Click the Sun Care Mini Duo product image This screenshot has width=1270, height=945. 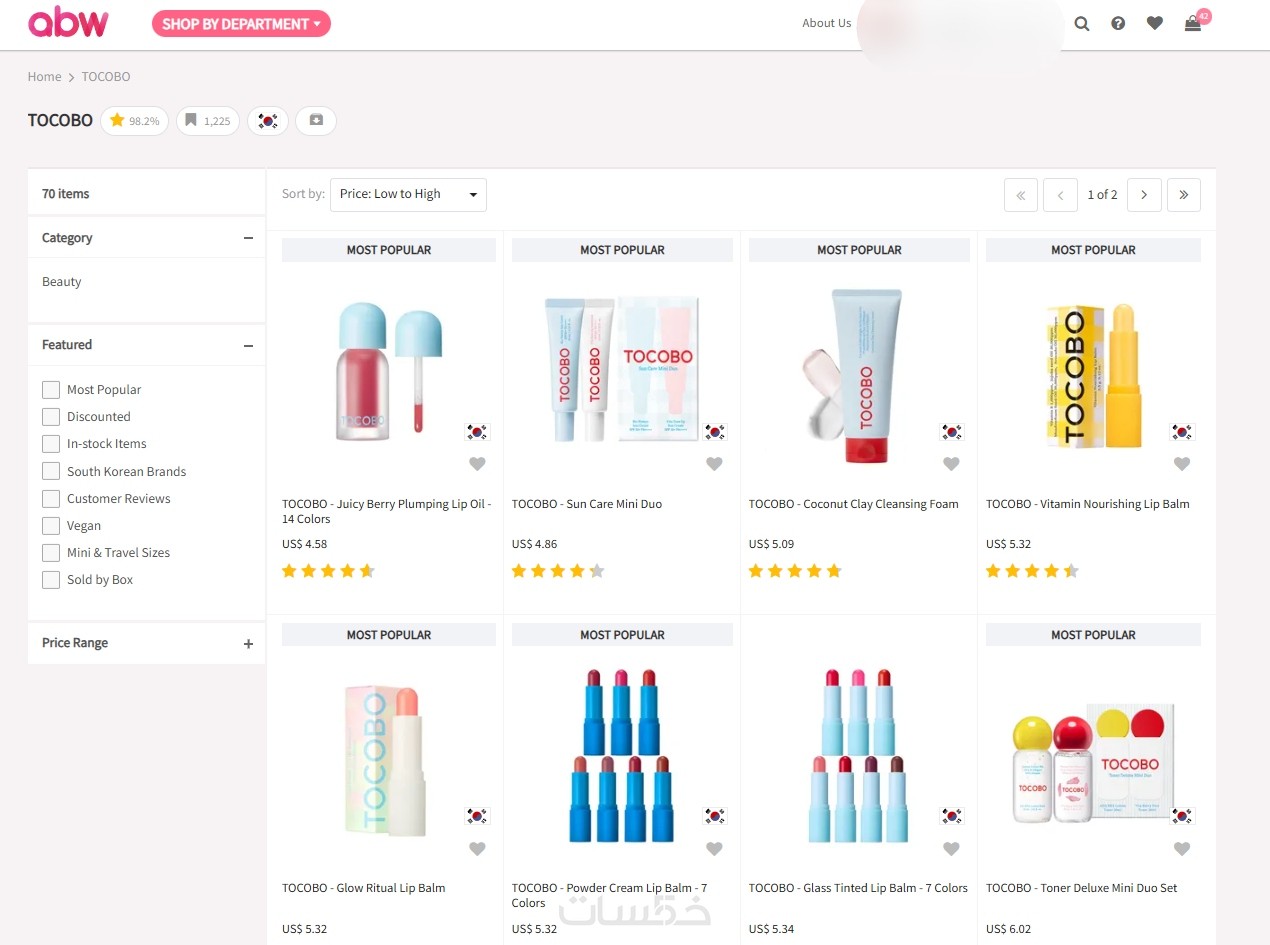click(x=620, y=368)
